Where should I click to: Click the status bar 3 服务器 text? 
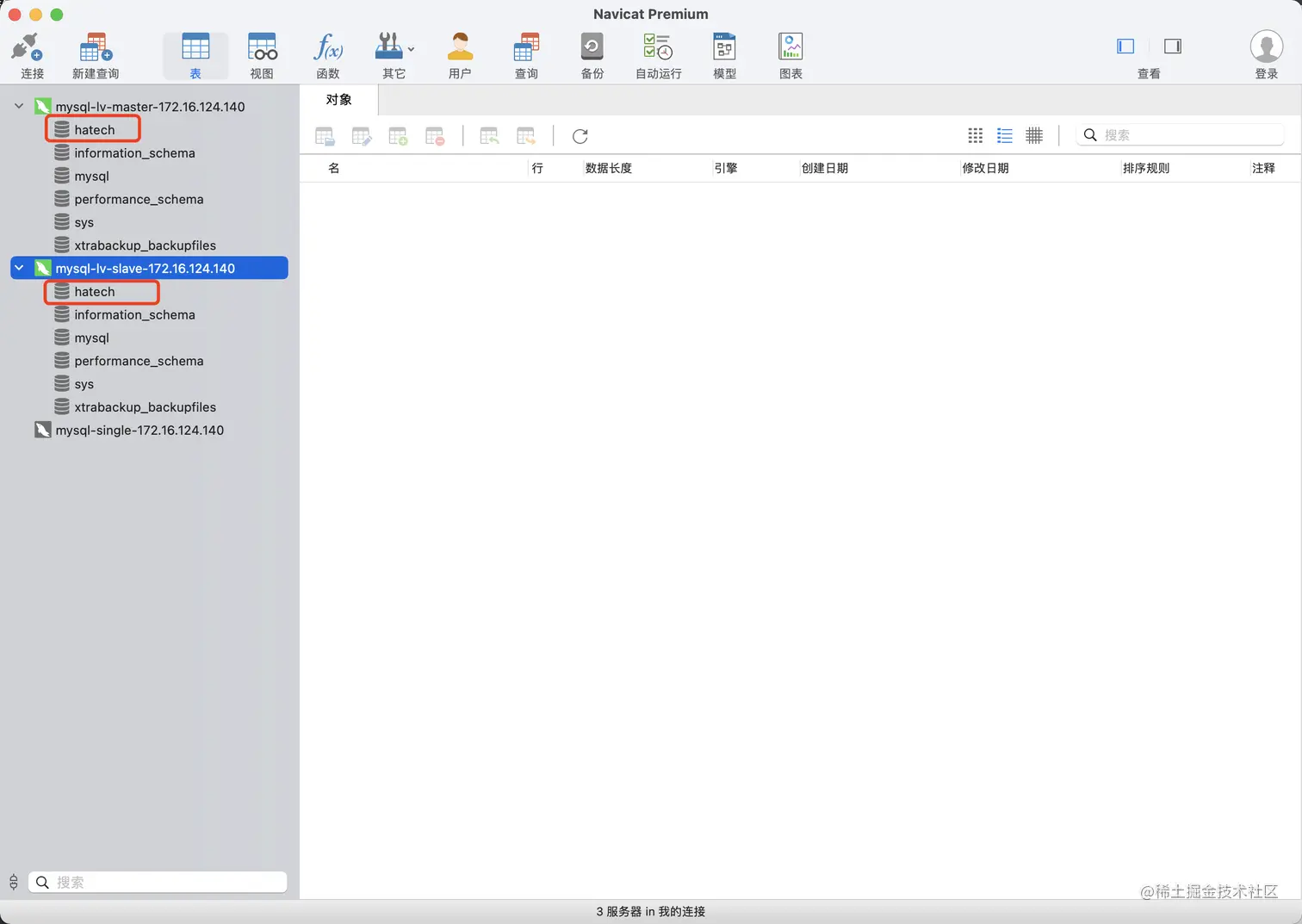click(x=651, y=911)
